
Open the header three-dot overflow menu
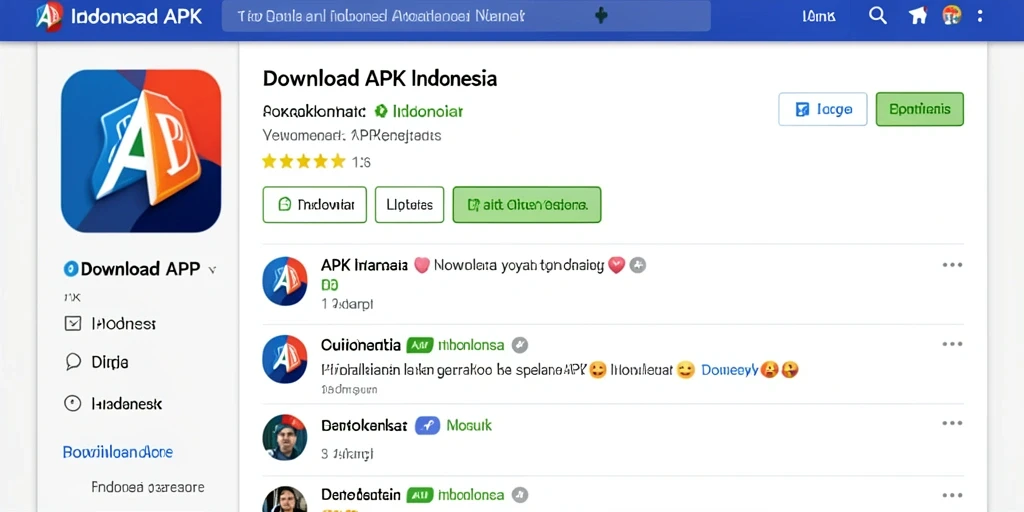(x=980, y=16)
